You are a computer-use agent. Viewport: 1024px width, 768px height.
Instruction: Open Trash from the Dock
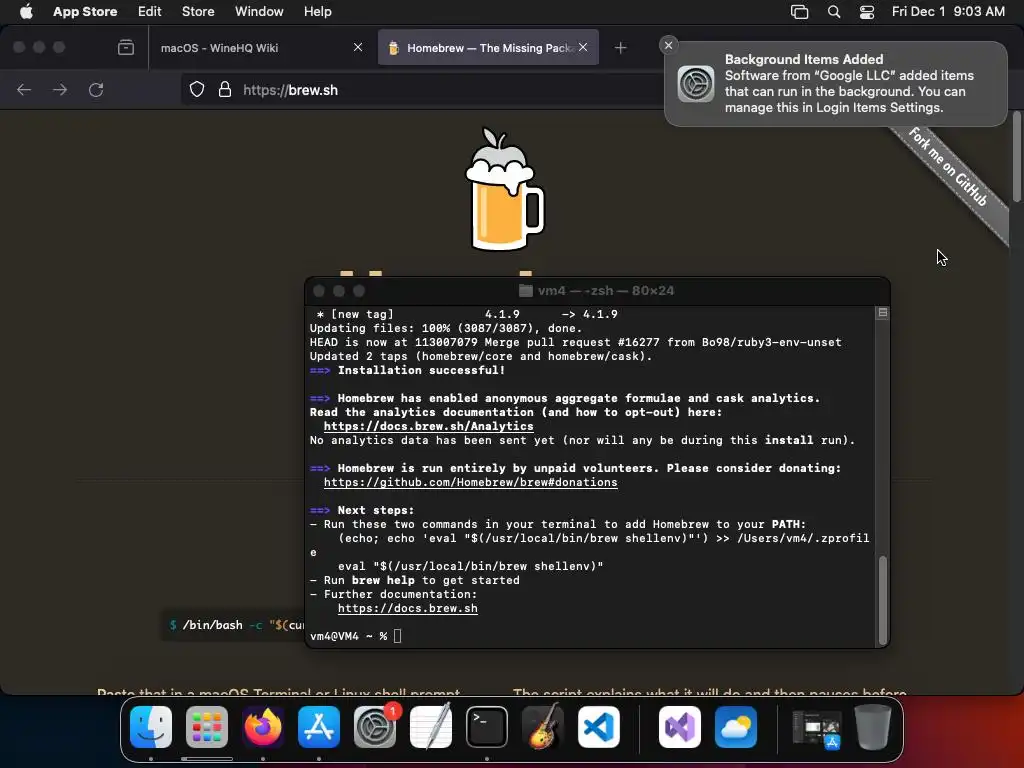pos(873,727)
